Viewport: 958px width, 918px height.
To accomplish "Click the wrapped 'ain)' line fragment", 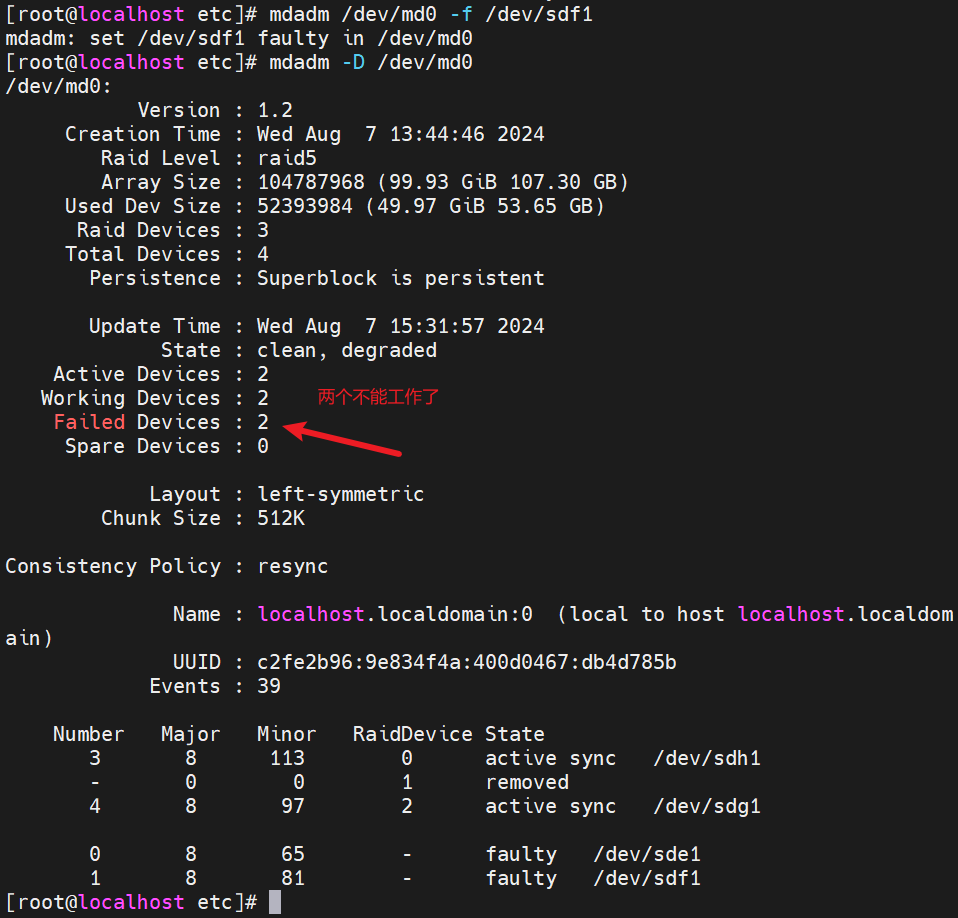I will pos(29,638).
